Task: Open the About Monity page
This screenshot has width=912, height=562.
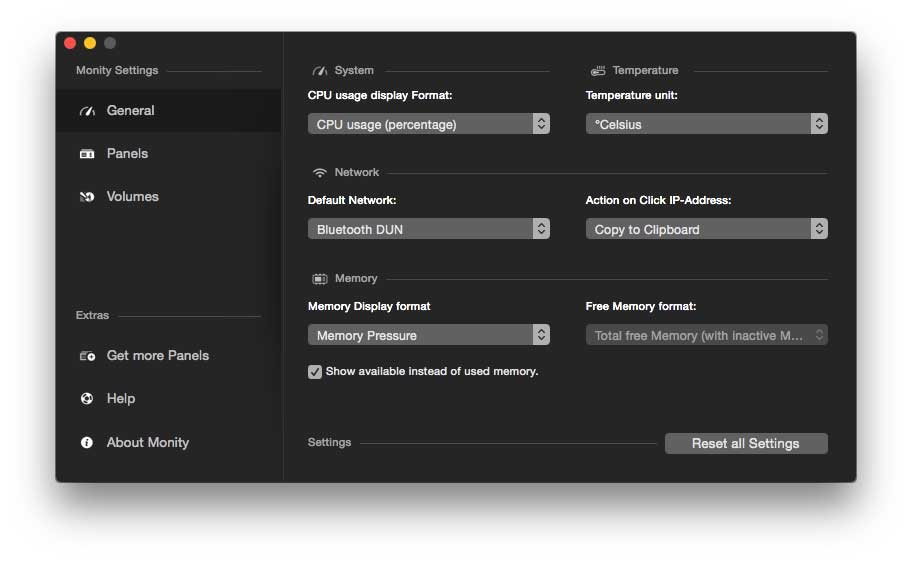Action: pos(147,442)
